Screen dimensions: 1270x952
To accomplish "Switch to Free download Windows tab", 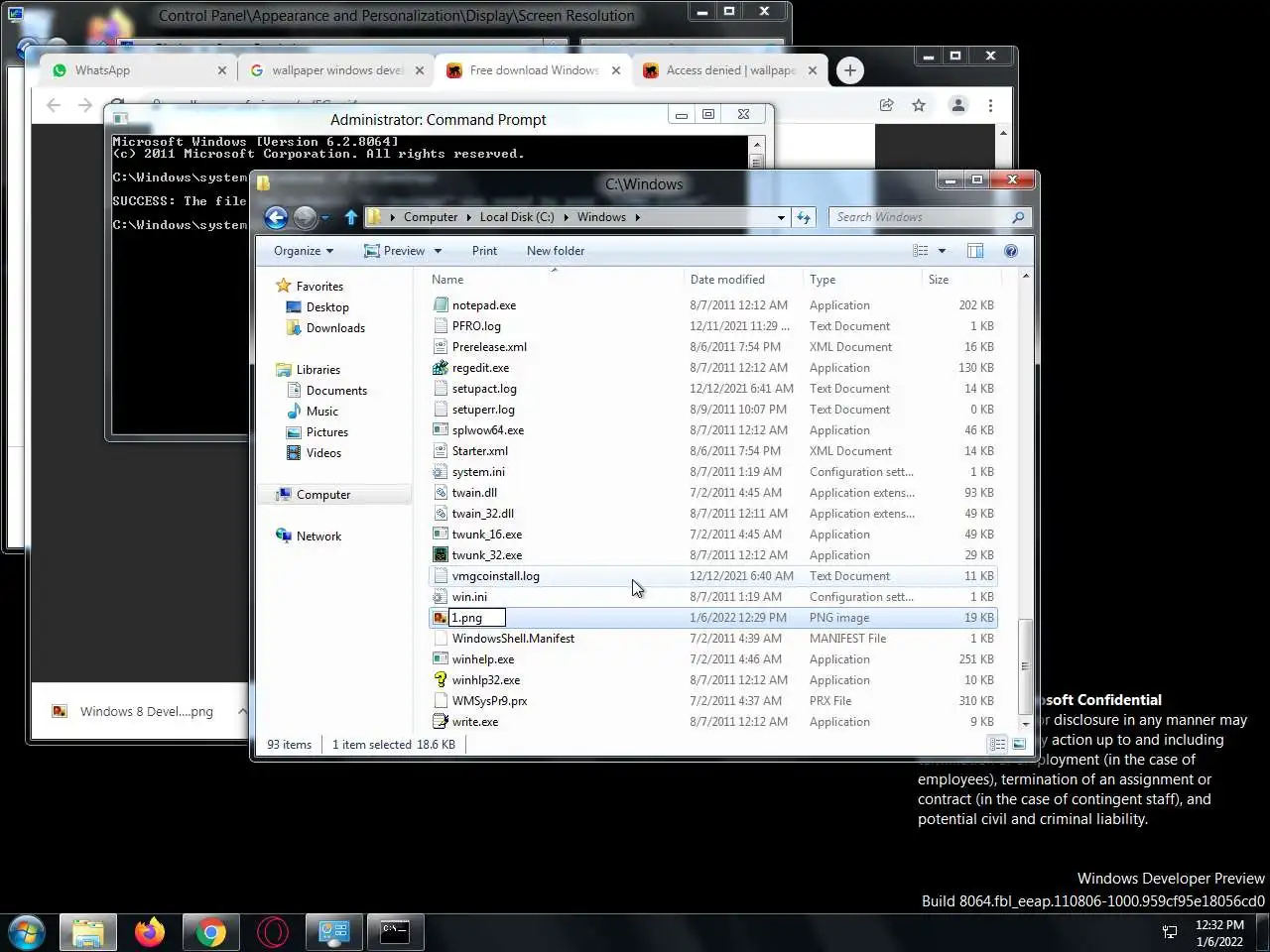I will point(533,70).
